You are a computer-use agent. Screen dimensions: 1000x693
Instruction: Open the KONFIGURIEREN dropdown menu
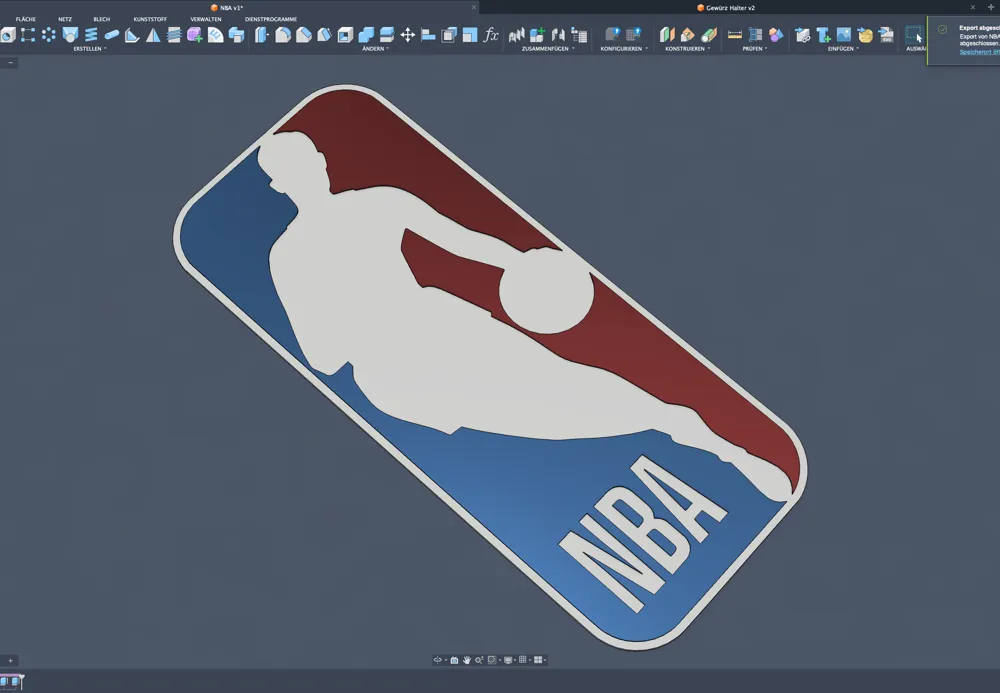[x=624, y=48]
